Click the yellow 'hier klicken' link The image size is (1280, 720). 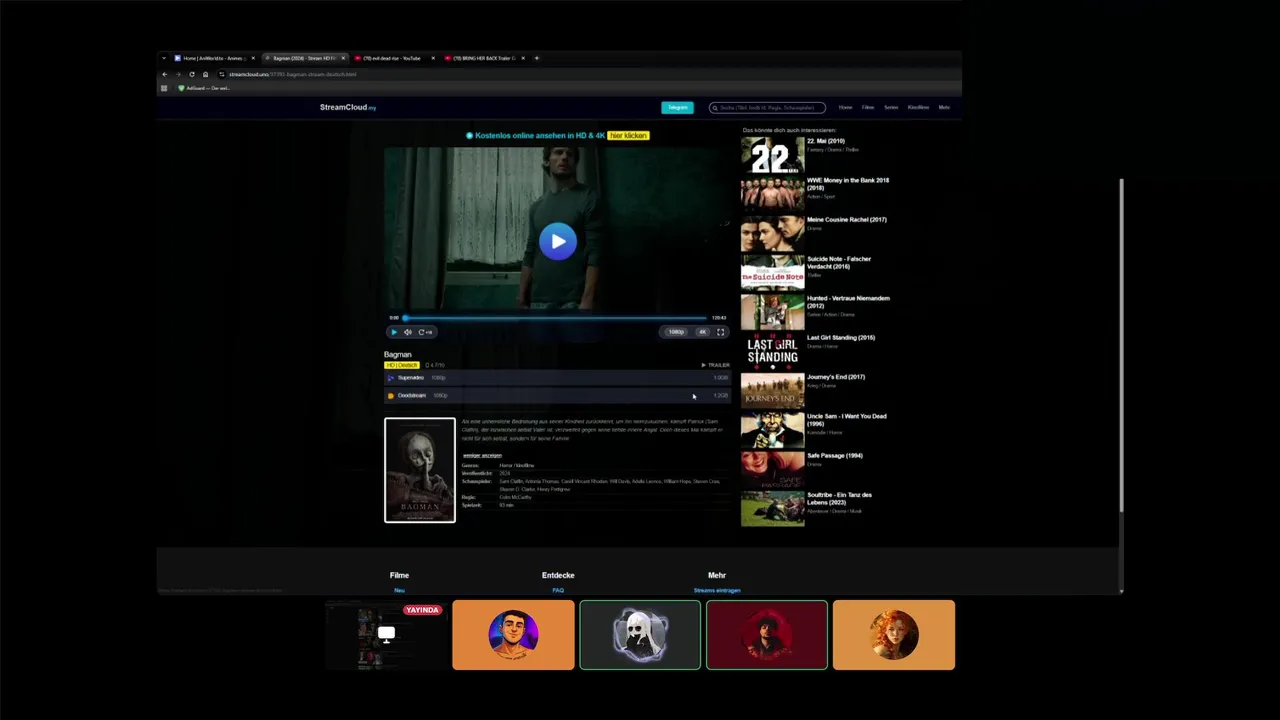628,135
